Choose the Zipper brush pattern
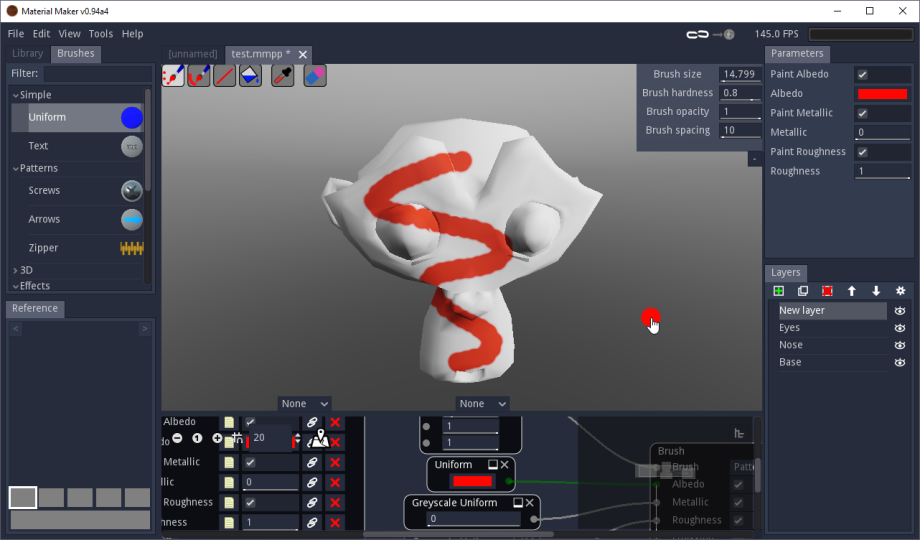 (44, 248)
